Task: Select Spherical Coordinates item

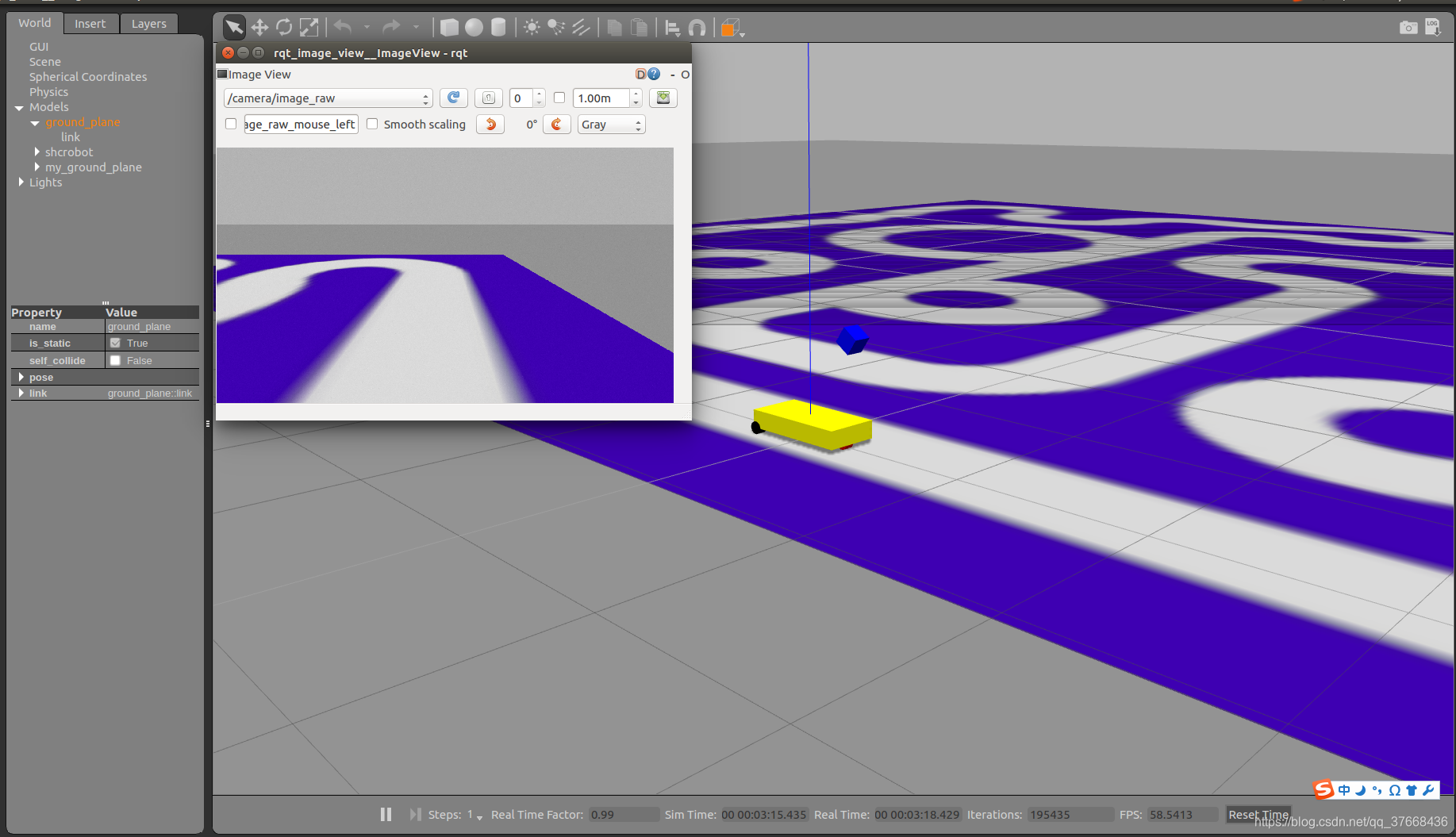Action: pyautogui.click(x=88, y=77)
